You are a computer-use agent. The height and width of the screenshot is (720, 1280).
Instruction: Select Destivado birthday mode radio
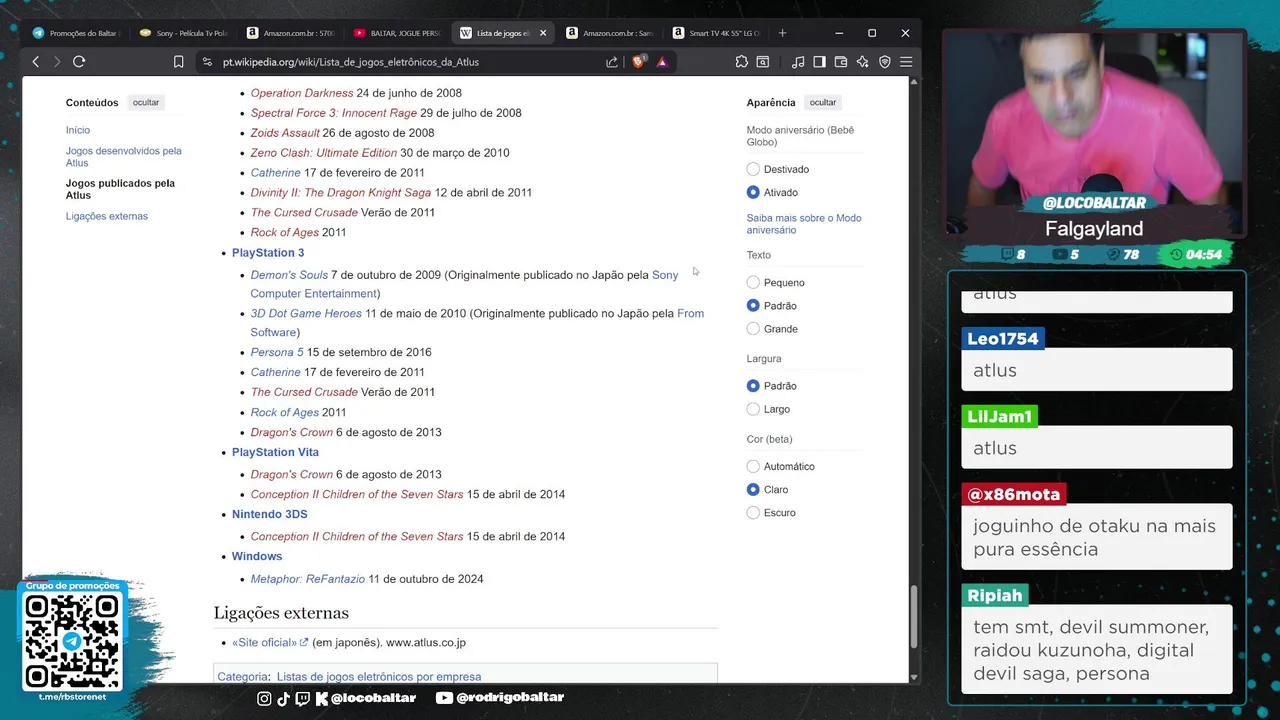[x=753, y=169]
